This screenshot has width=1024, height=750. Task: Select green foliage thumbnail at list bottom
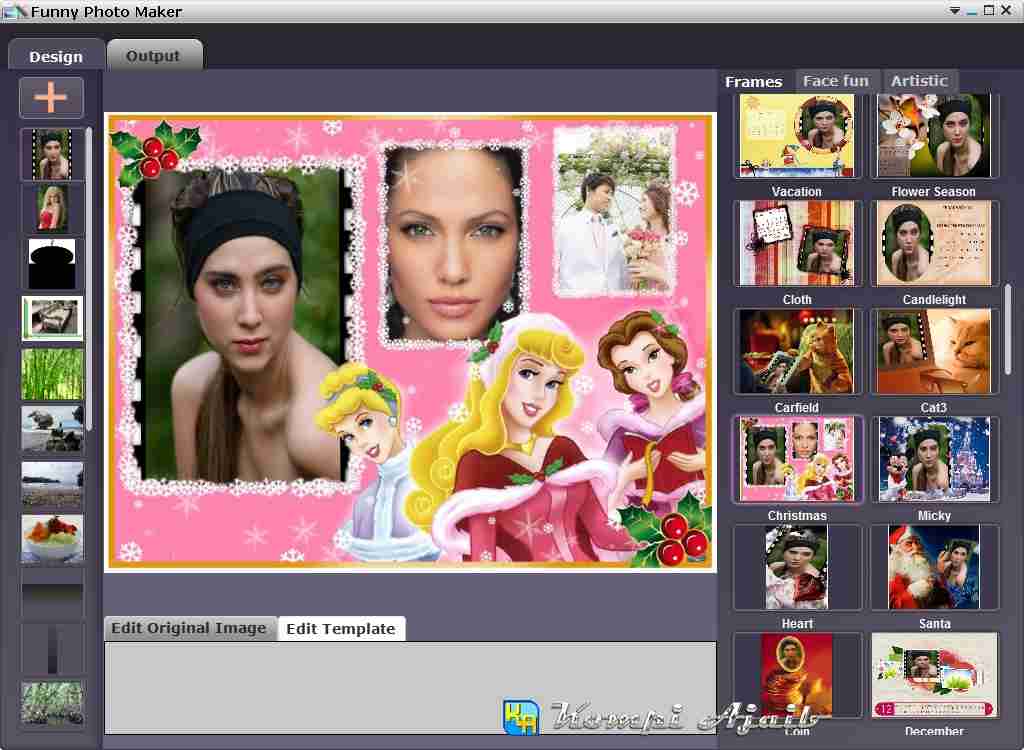pos(52,703)
